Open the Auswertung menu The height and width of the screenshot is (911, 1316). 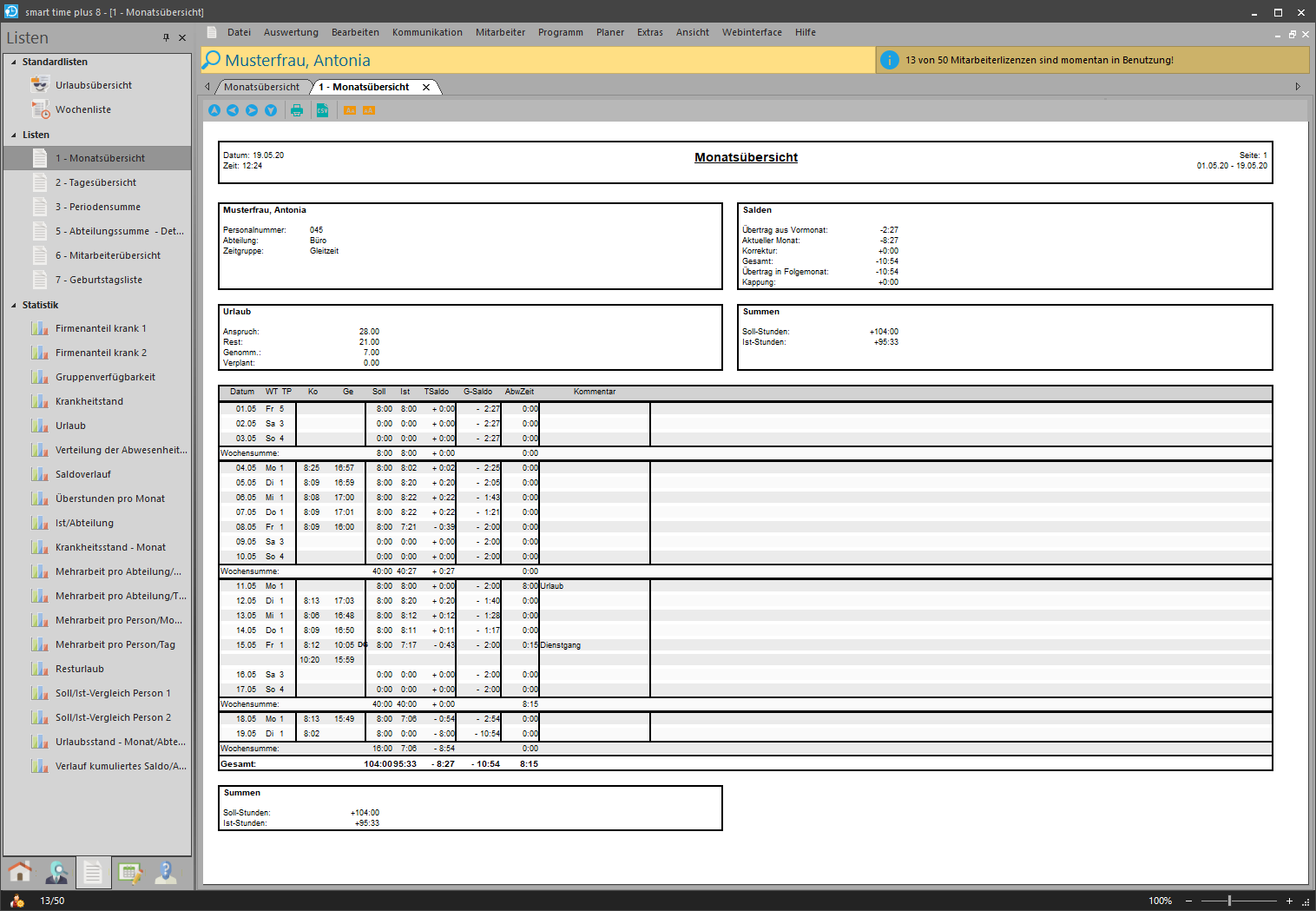tap(291, 32)
